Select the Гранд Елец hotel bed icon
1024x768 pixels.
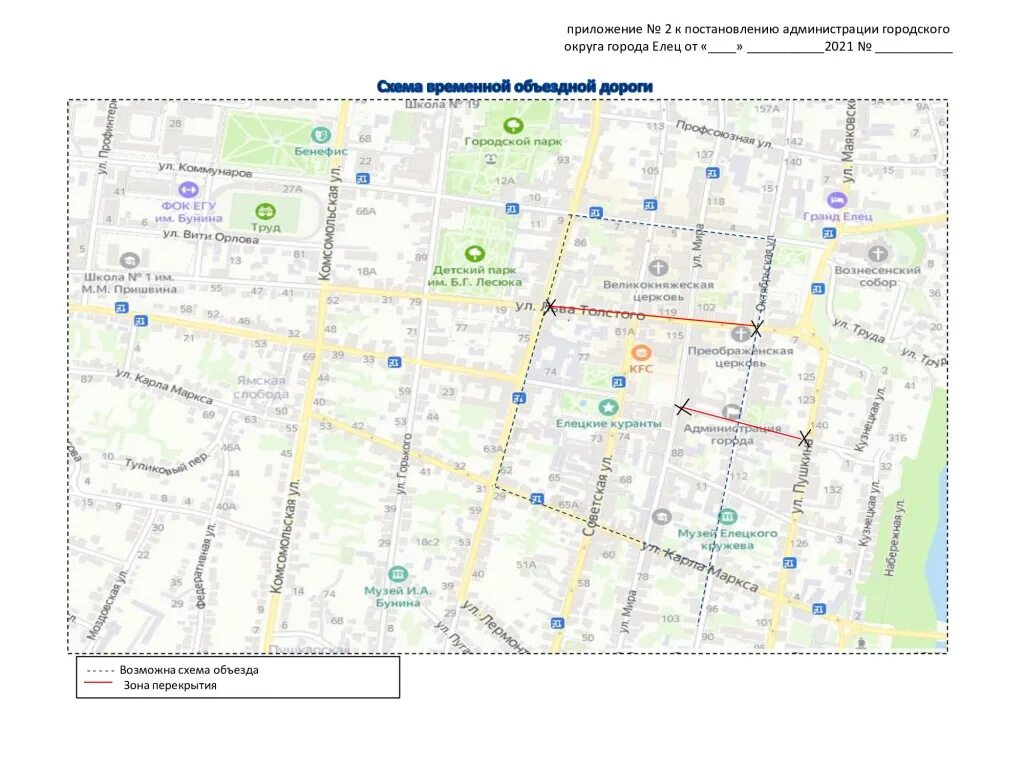point(836,200)
